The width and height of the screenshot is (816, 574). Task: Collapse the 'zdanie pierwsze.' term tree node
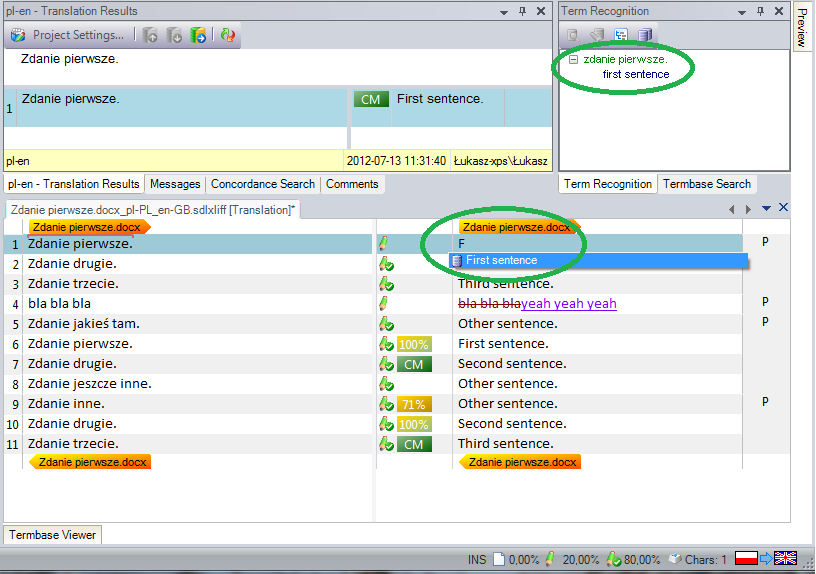pos(573,60)
